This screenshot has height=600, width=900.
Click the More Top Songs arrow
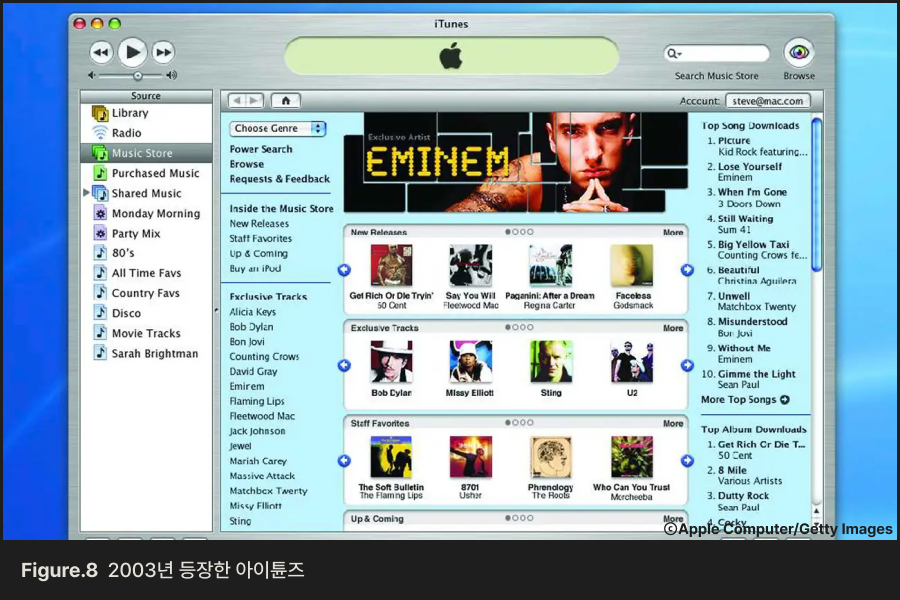point(784,400)
